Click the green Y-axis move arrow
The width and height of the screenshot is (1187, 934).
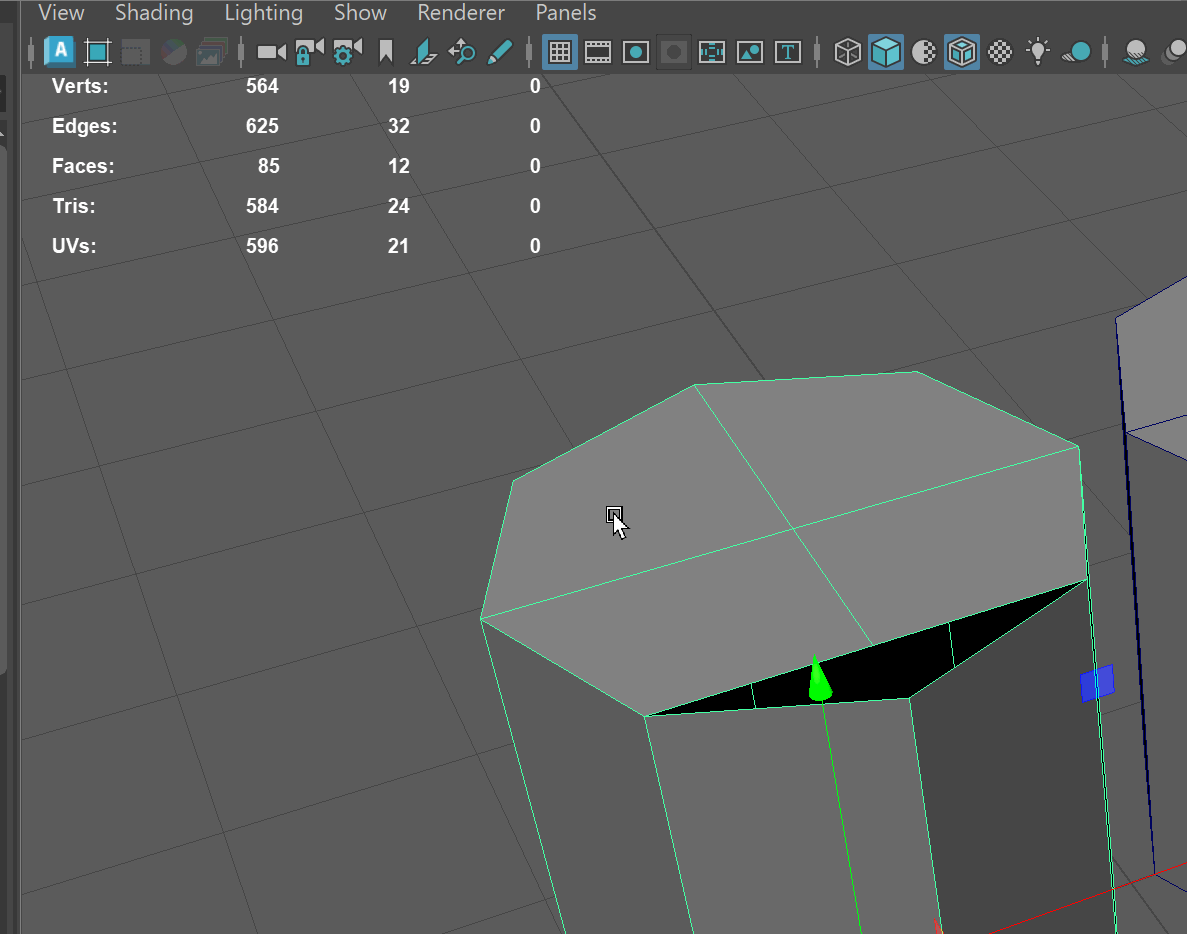819,679
